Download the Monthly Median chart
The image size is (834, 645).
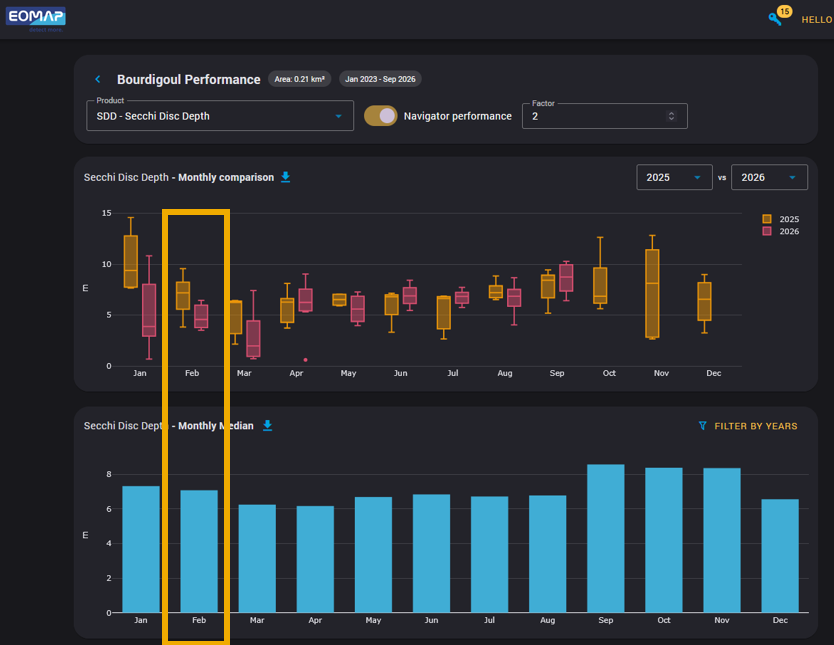268,425
